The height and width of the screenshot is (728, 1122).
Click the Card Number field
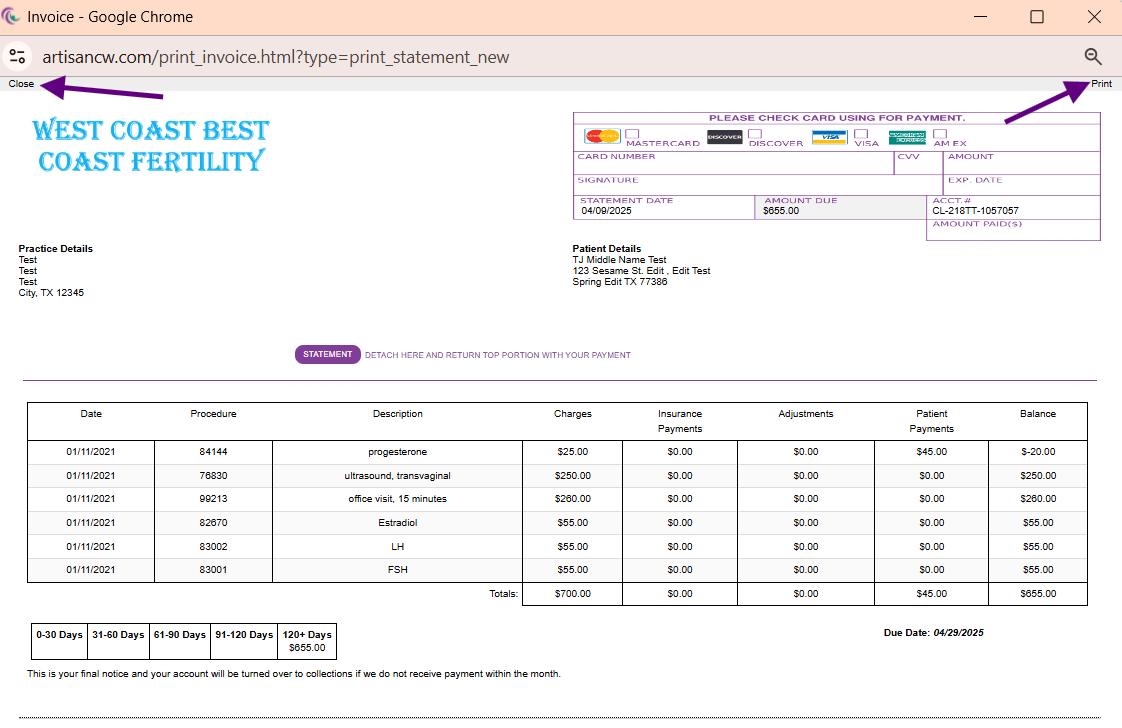733,166
